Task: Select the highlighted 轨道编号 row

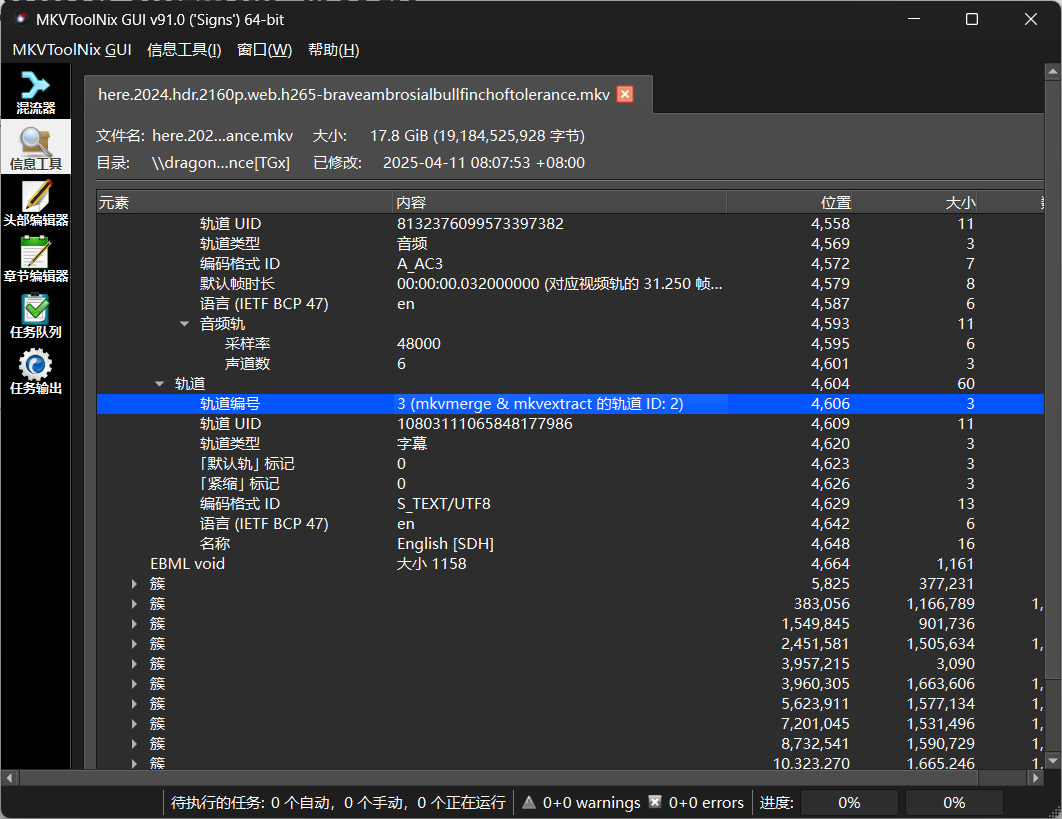Action: [x=570, y=404]
